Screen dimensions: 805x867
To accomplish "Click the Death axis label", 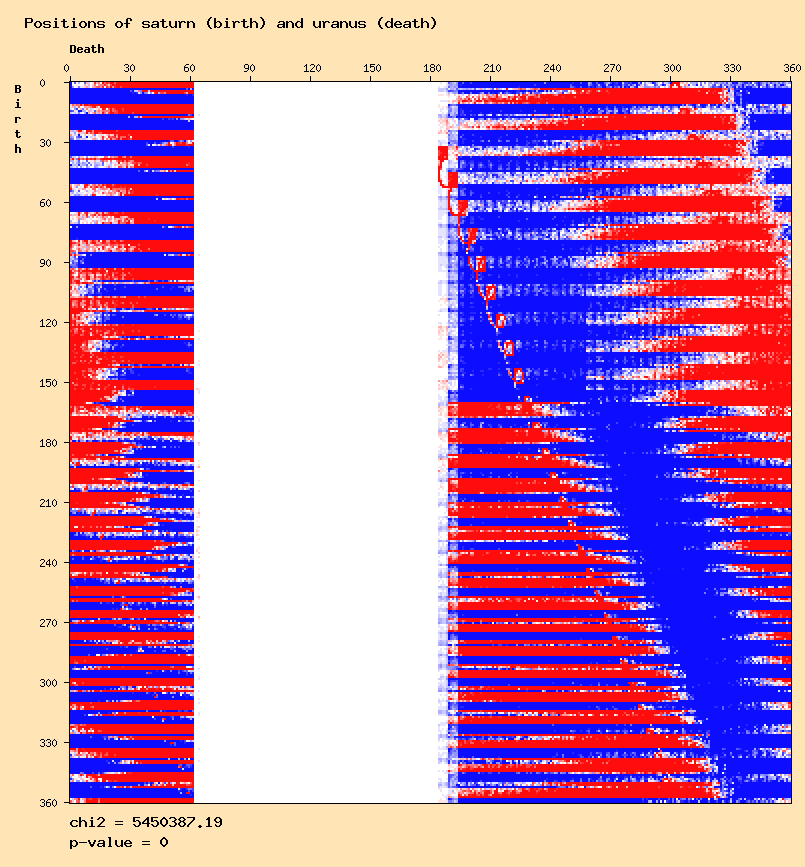I will coord(86,49).
